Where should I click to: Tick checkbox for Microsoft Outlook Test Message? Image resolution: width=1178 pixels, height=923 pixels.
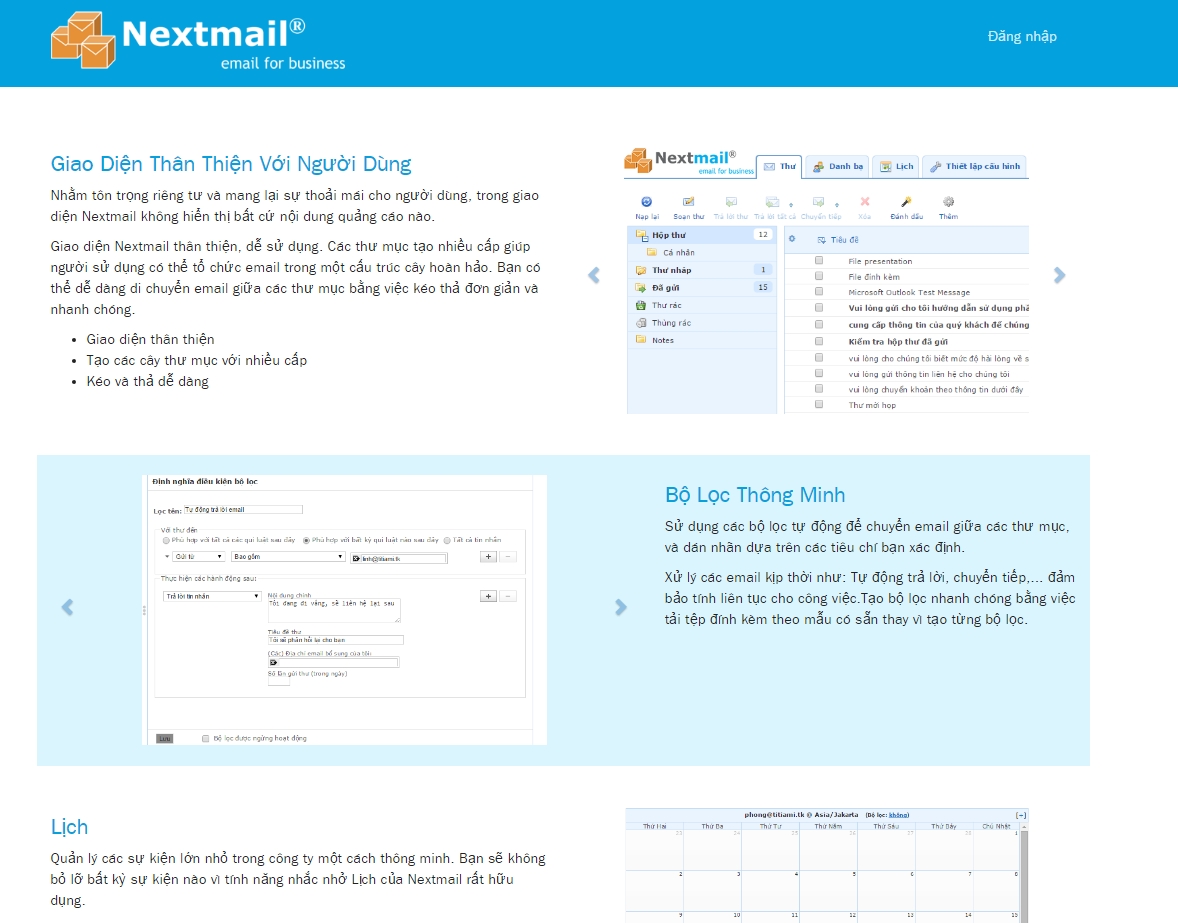(x=819, y=291)
